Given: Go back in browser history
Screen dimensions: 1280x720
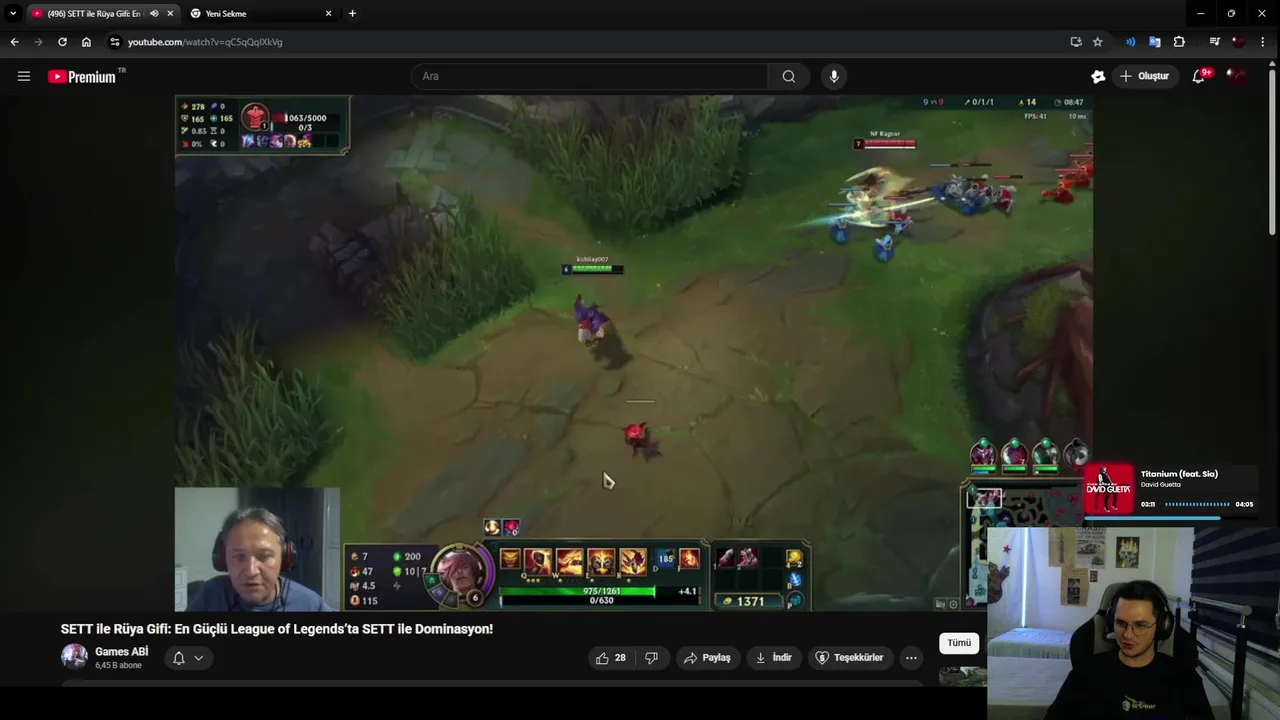Looking at the screenshot, I should (x=14, y=42).
